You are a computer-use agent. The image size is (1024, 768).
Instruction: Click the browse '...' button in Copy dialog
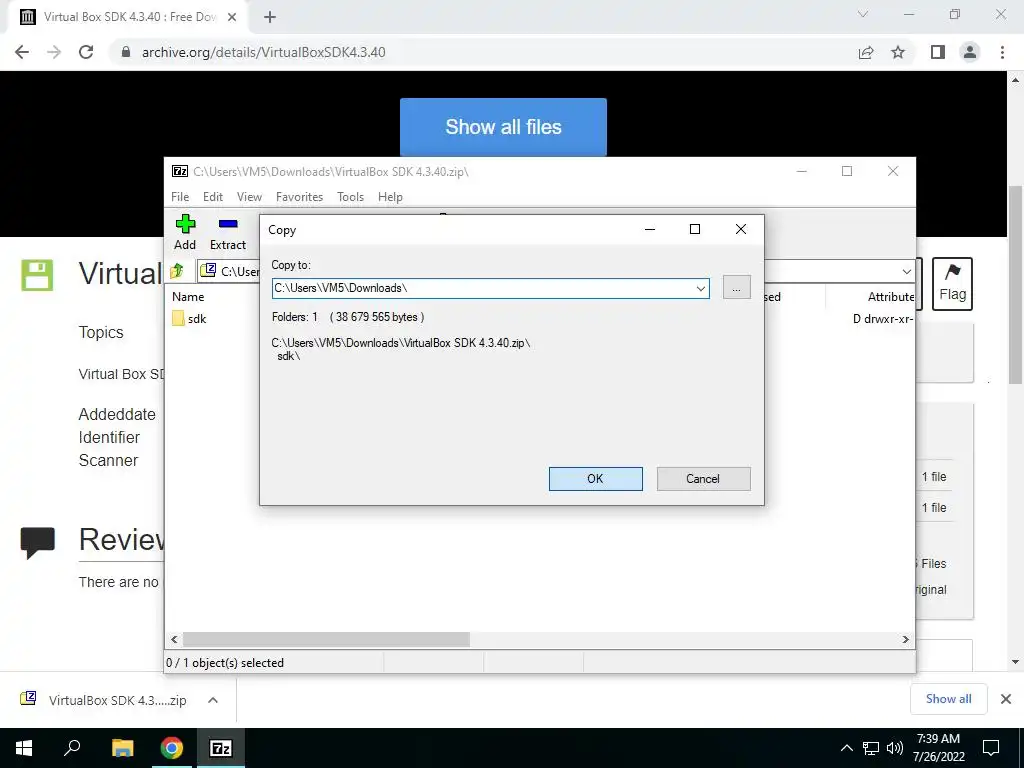[x=737, y=287]
